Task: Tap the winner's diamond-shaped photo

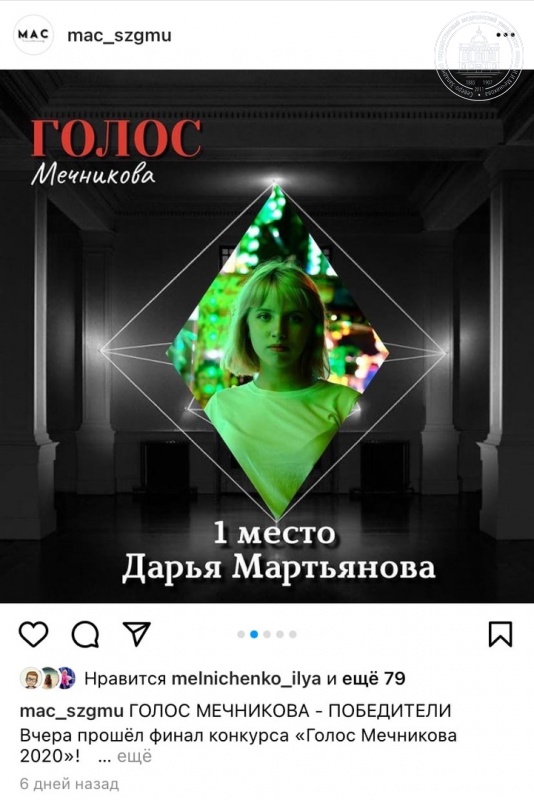Action: tap(277, 352)
